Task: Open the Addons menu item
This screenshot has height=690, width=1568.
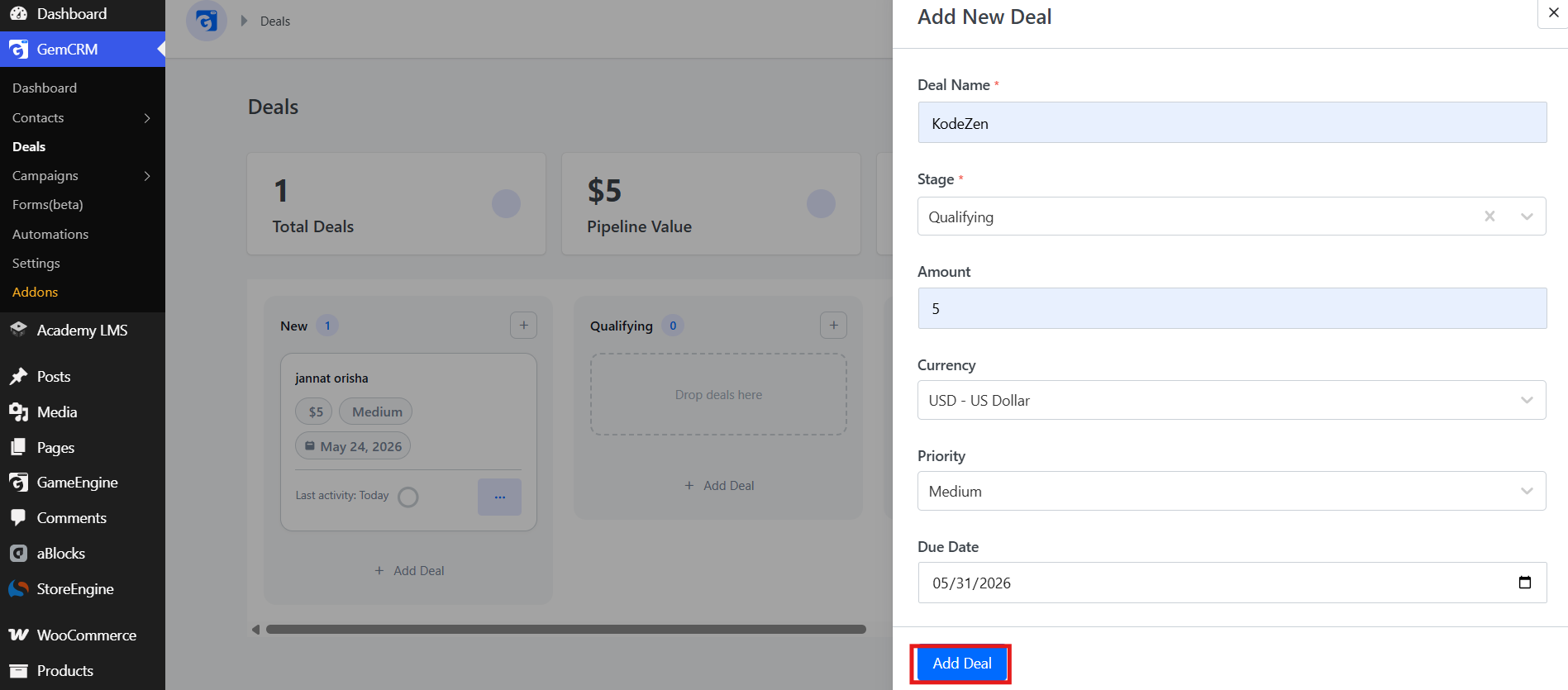Action: click(x=36, y=293)
